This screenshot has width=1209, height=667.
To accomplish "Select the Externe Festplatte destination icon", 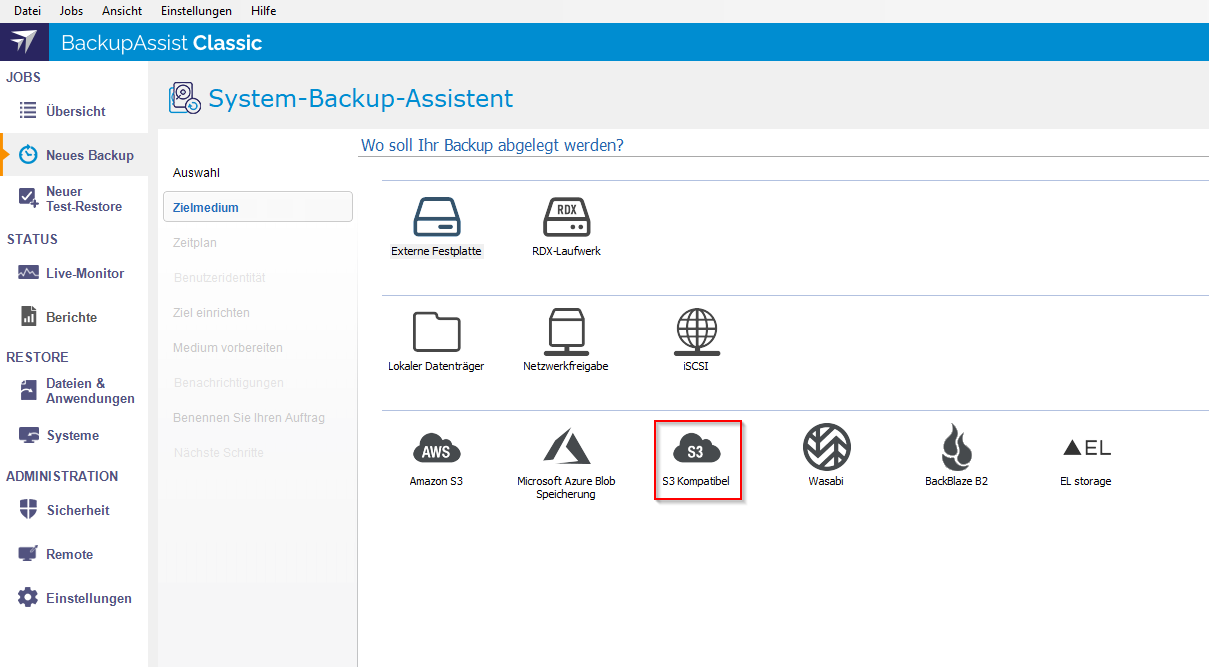I will [x=436, y=218].
